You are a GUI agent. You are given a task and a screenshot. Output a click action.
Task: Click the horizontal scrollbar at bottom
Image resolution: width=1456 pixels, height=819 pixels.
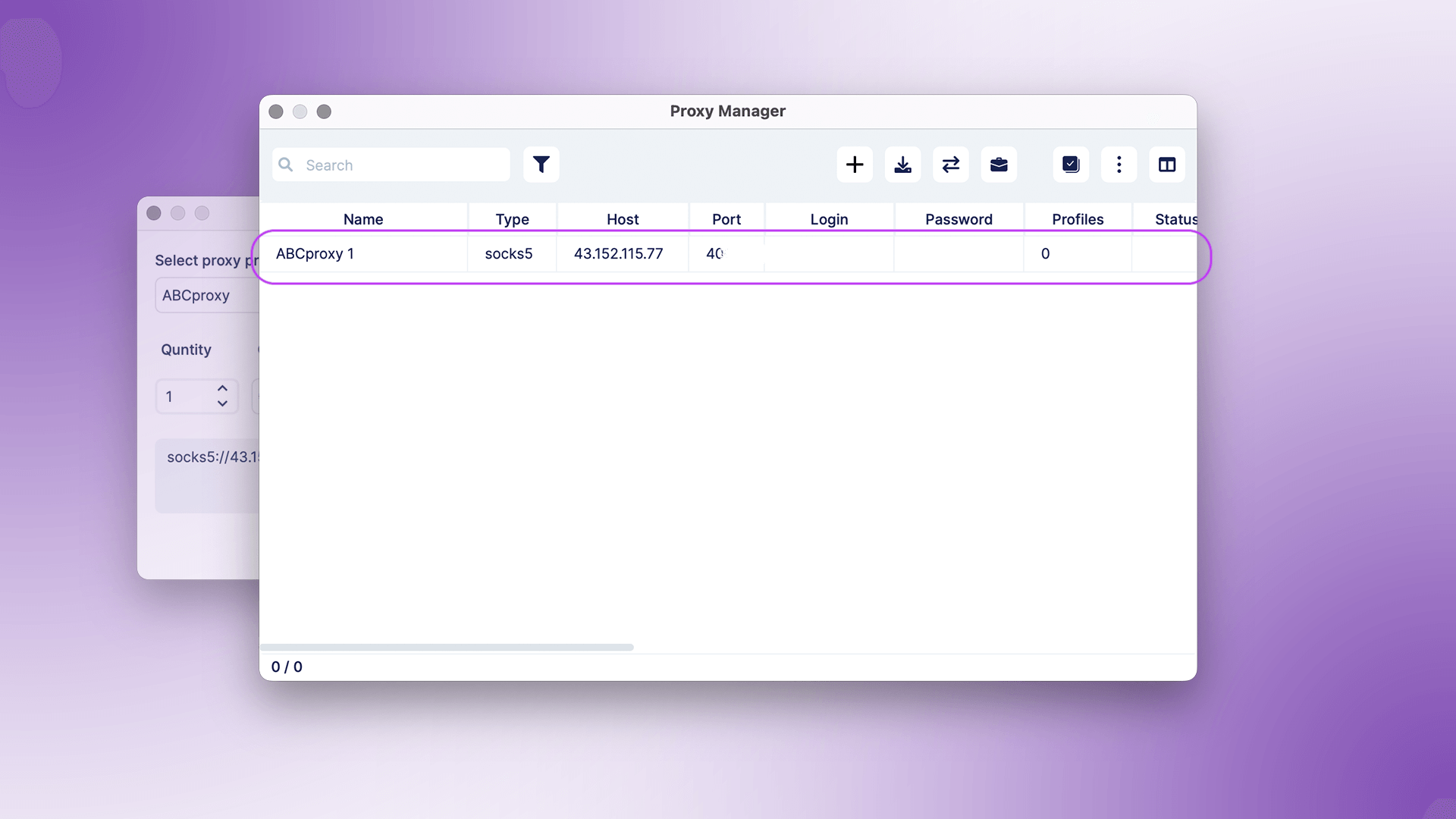click(x=447, y=648)
